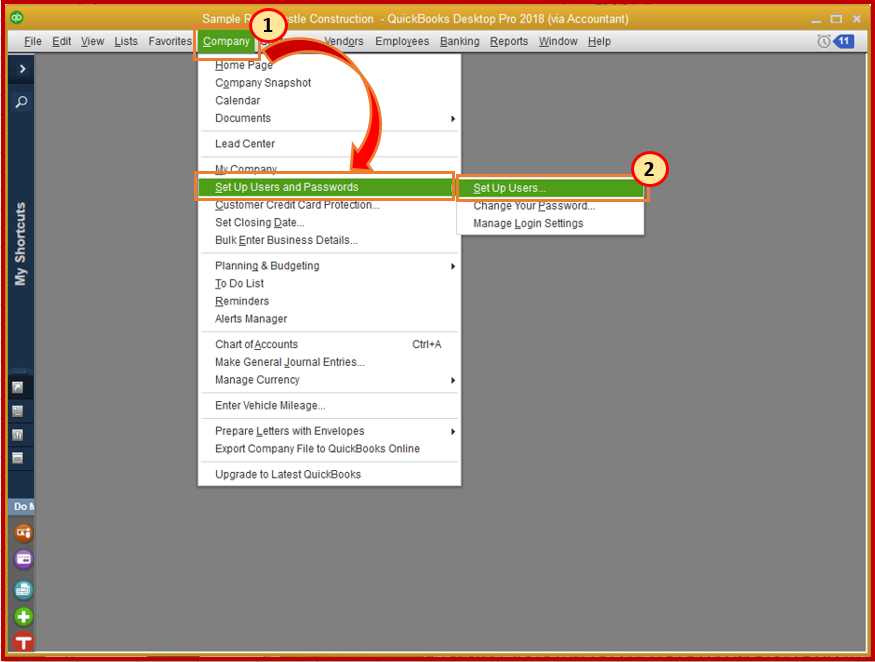Click the Do More section header in sidebar
The height and width of the screenshot is (662, 875).
[x=23, y=506]
